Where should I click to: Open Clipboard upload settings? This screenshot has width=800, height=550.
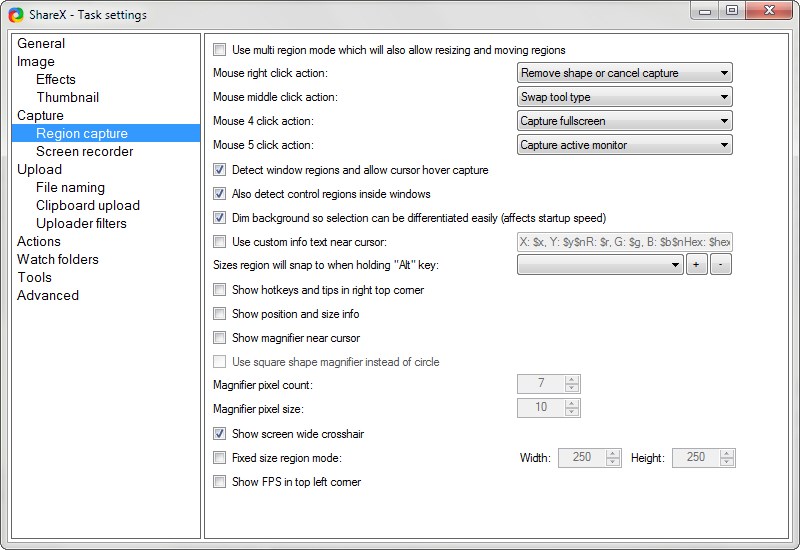(88, 205)
